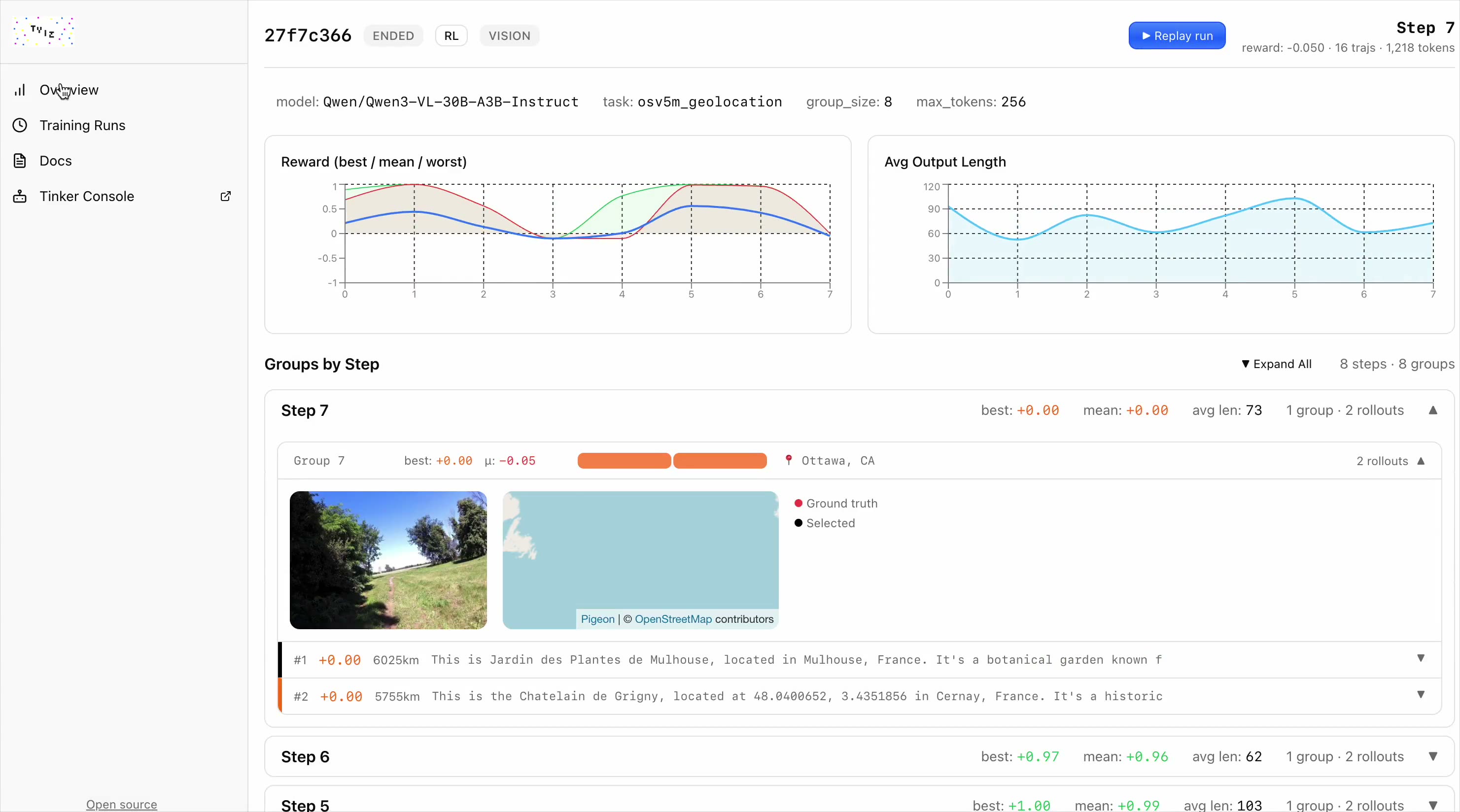
Task: Click Expand All for step groups
Action: pos(1276,364)
